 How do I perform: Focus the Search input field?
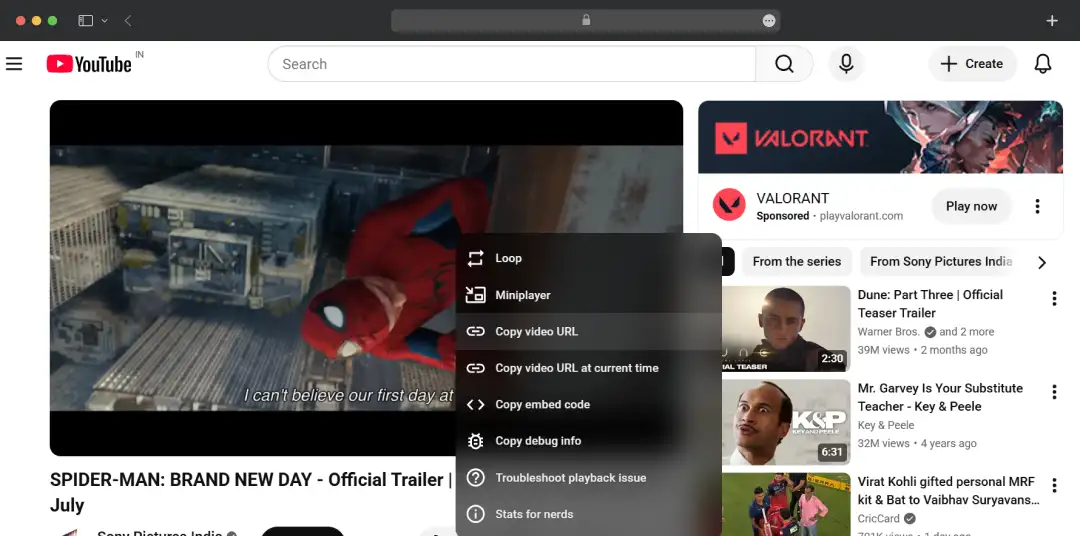tap(512, 64)
